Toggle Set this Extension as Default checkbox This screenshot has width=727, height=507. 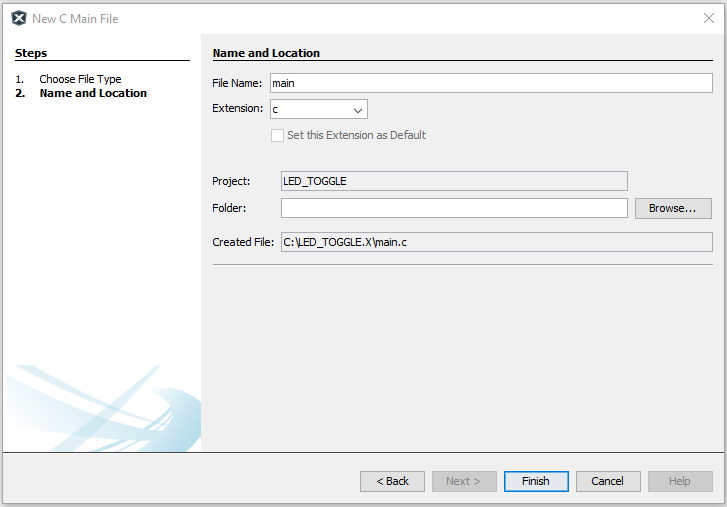tap(278, 135)
